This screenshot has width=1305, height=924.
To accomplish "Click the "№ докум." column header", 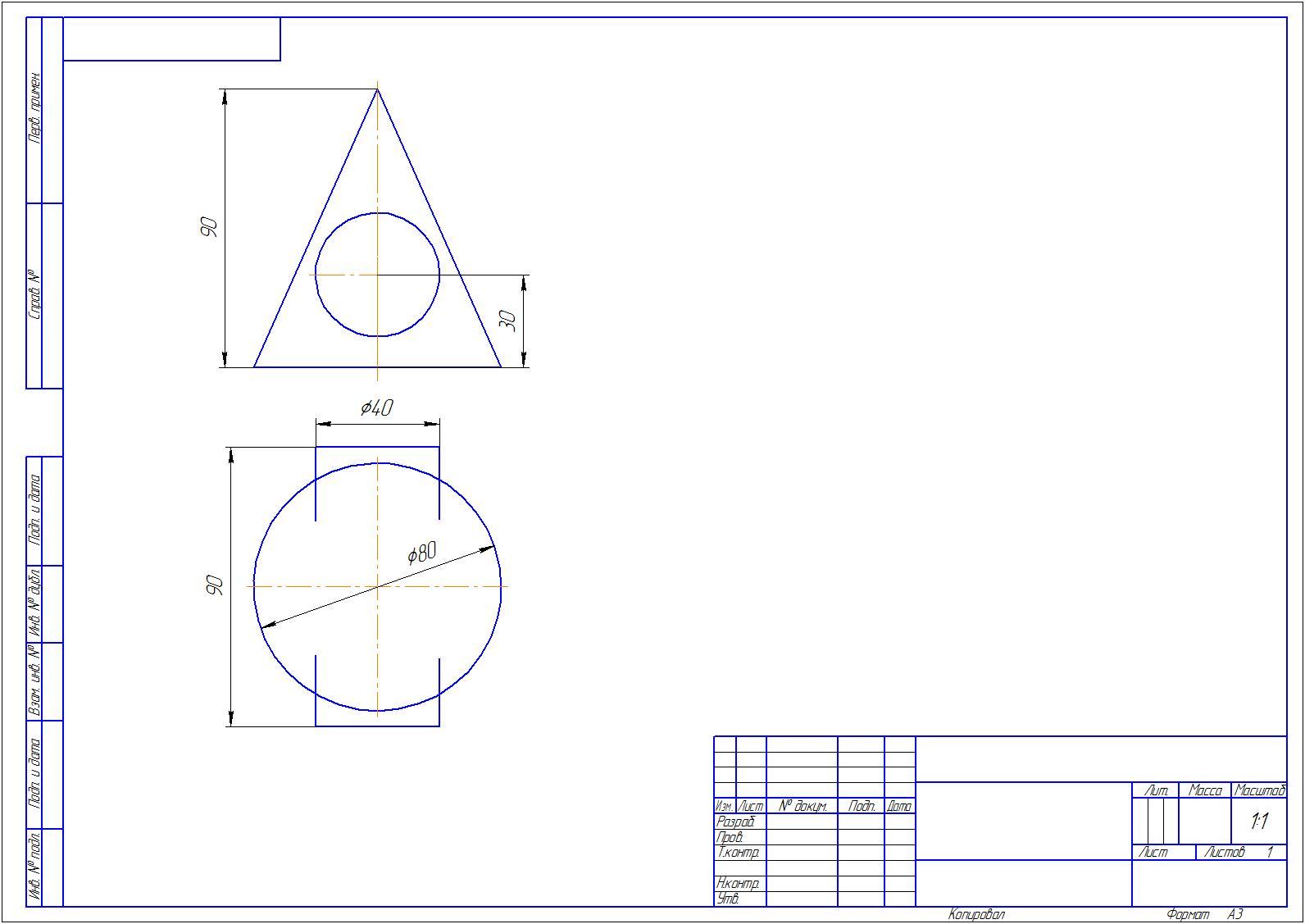I will click(x=803, y=807).
